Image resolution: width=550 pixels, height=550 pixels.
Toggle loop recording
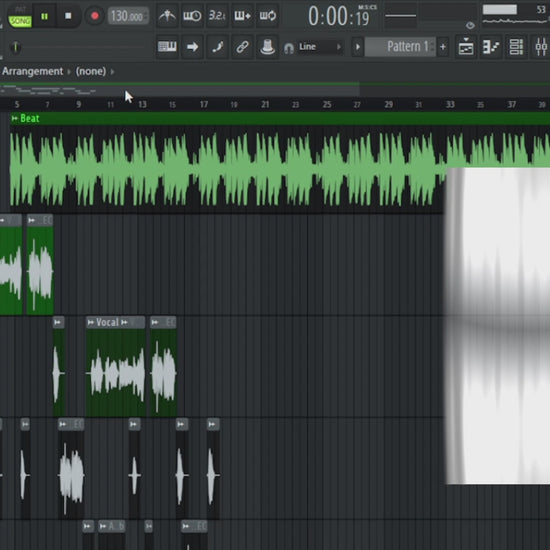click(268, 15)
